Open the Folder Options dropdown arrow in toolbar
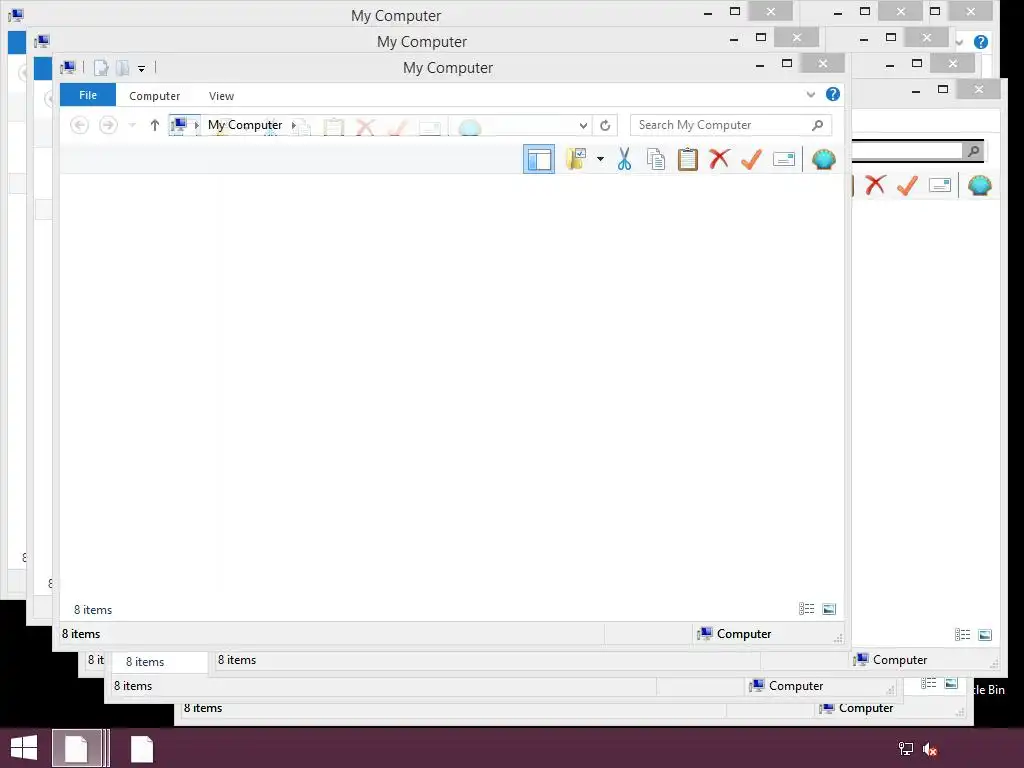The image size is (1024, 768). tap(600, 159)
